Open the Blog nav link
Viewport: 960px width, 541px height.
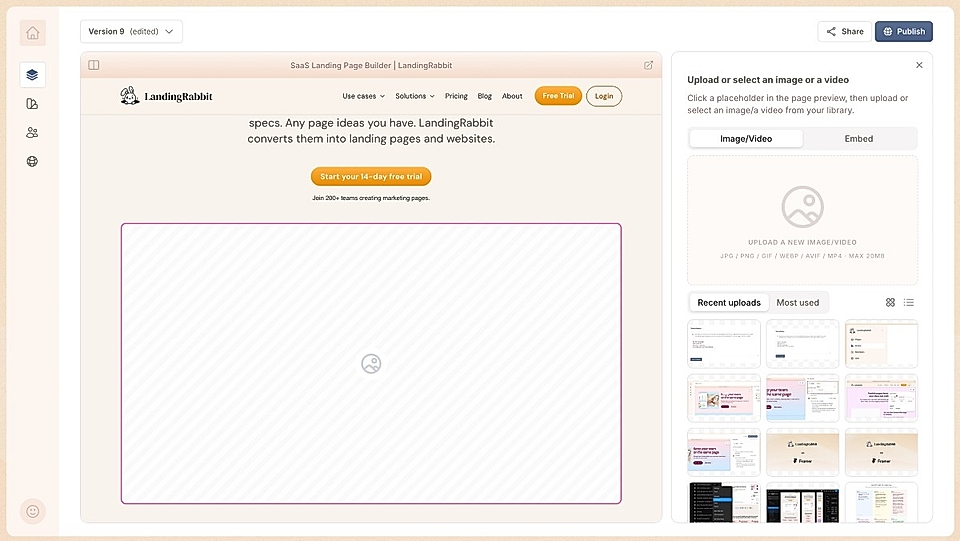tap(484, 96)
